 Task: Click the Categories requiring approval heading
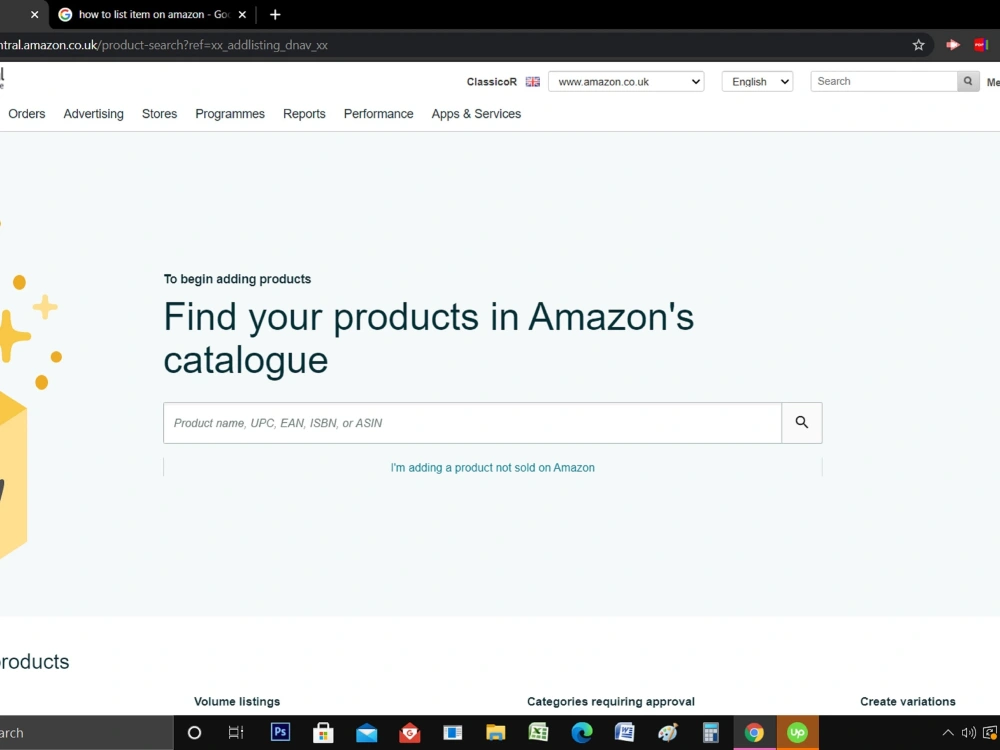(x=611, y=702)
